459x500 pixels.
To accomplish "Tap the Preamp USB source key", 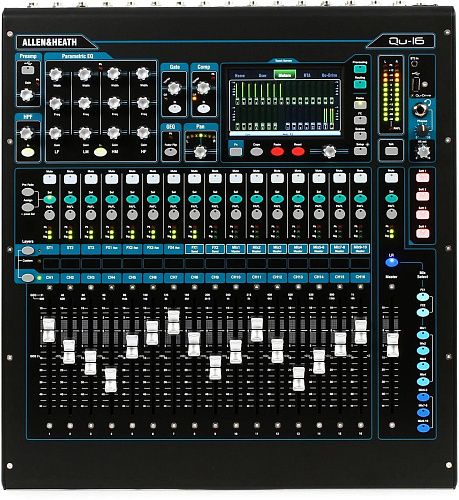I will [x=28, y=70].
